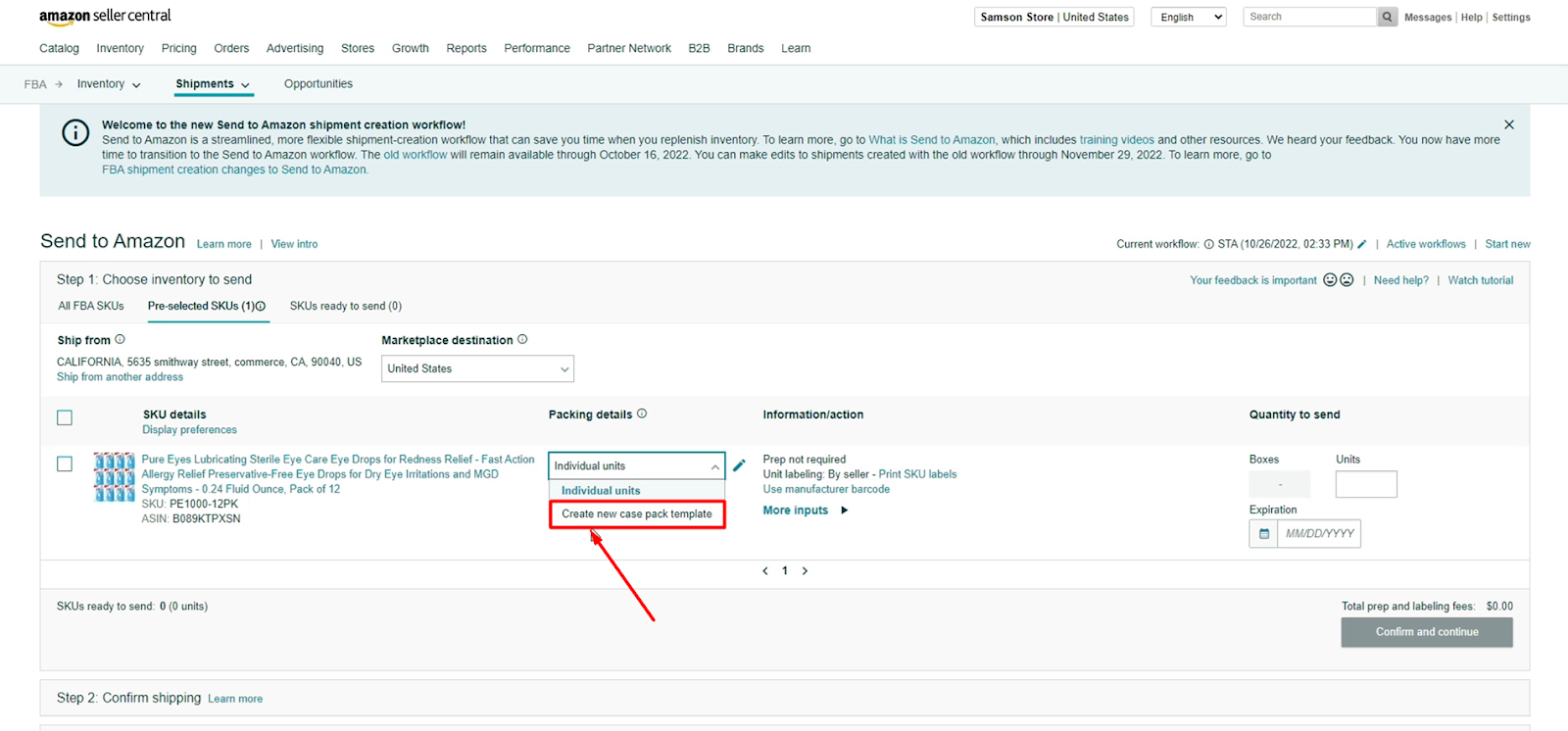Open the Marketplace destination United States dropdown
This screenshot has width=1568, height=731.
[x=477, y=368]
